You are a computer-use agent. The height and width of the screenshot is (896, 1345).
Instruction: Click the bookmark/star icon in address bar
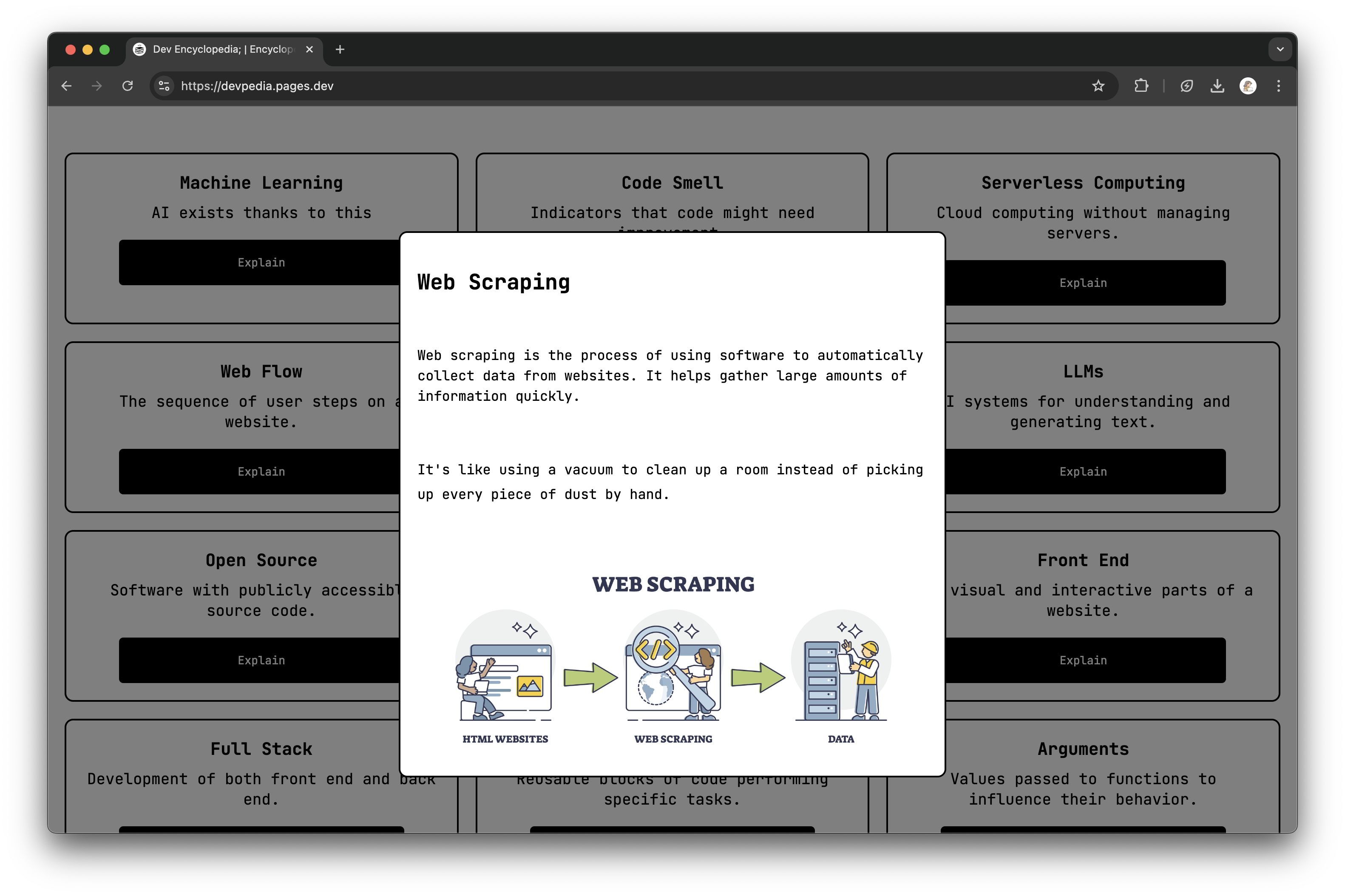click(x=1099, y=86)
